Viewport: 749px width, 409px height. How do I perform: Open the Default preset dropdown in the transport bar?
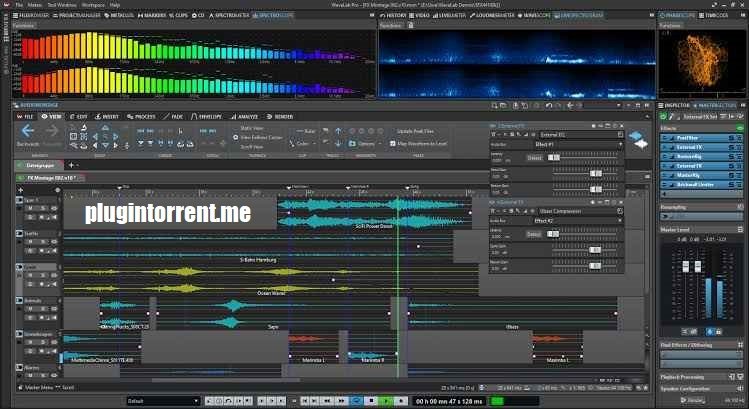point(163,401)
